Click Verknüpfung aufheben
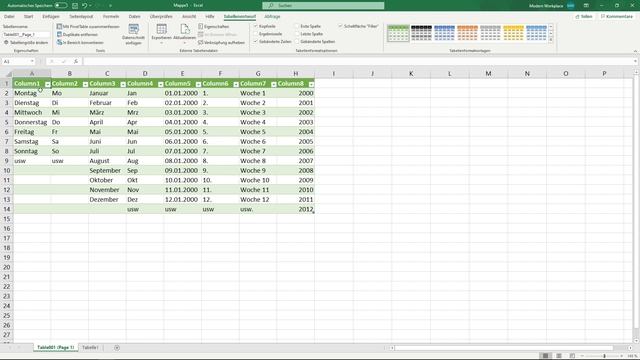 point(221,42)
